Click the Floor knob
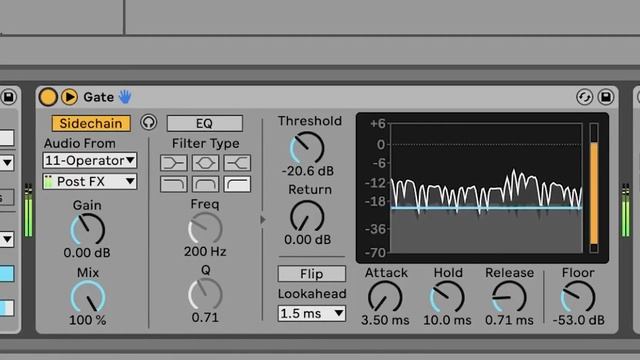This screenshot has height=360, width=640. pyautogui.click(x=578, y=297)
